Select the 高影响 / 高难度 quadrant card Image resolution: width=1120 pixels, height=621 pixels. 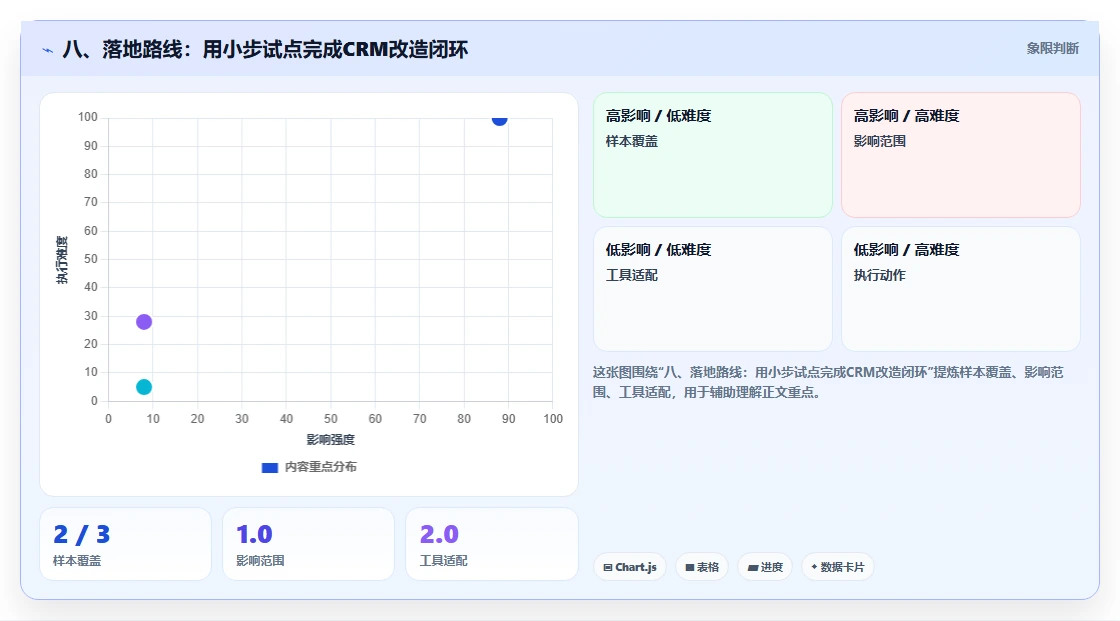(x=961, y=154)
